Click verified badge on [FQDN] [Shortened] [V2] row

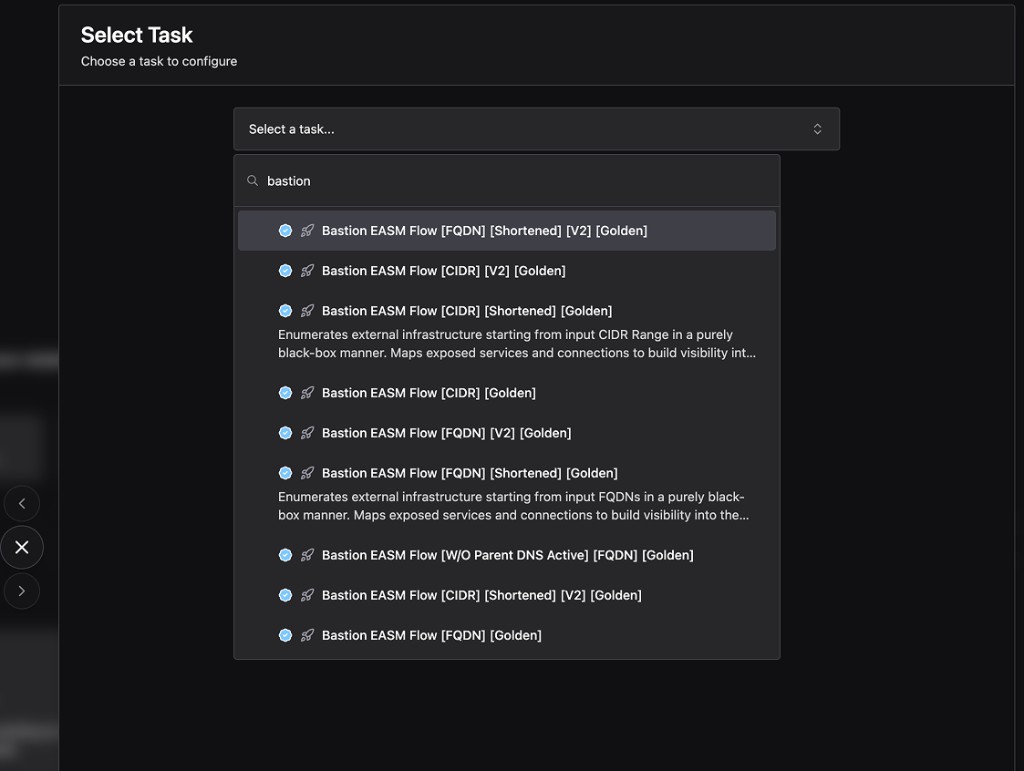point(285,230)
